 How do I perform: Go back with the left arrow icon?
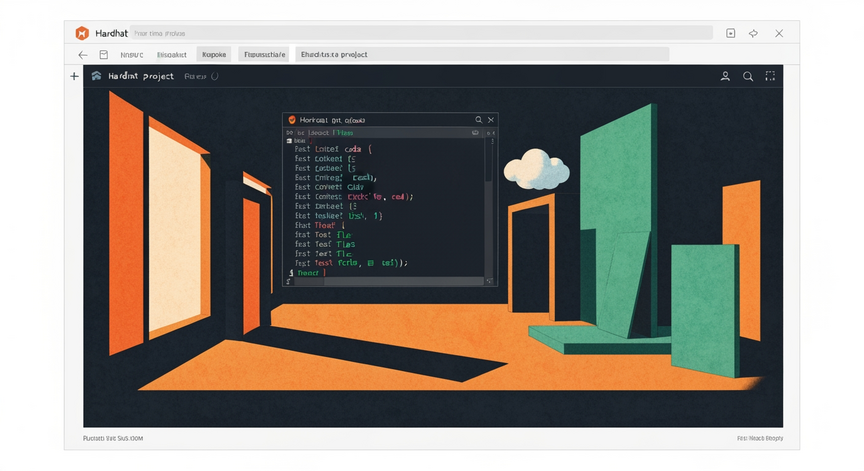pyautogui.click(x=83, y=55)
